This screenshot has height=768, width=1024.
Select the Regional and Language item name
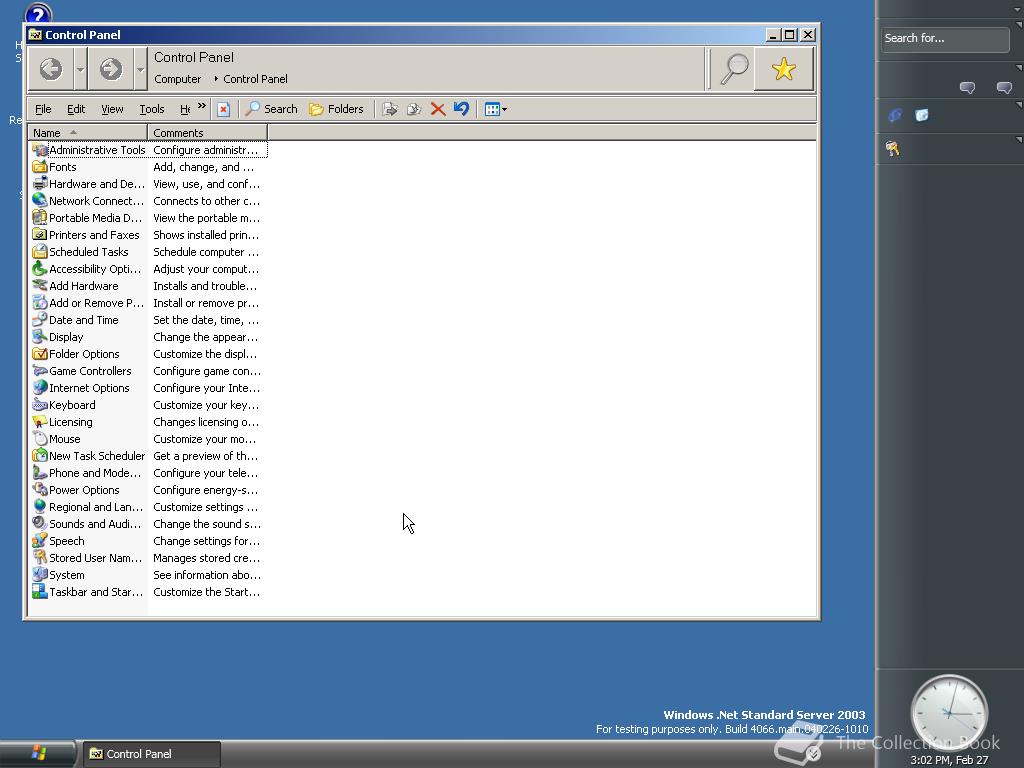[x=95, y=507]
